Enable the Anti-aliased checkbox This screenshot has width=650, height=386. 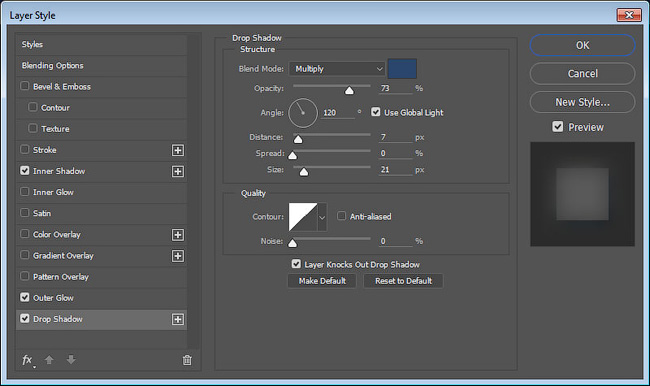point(341,216)
